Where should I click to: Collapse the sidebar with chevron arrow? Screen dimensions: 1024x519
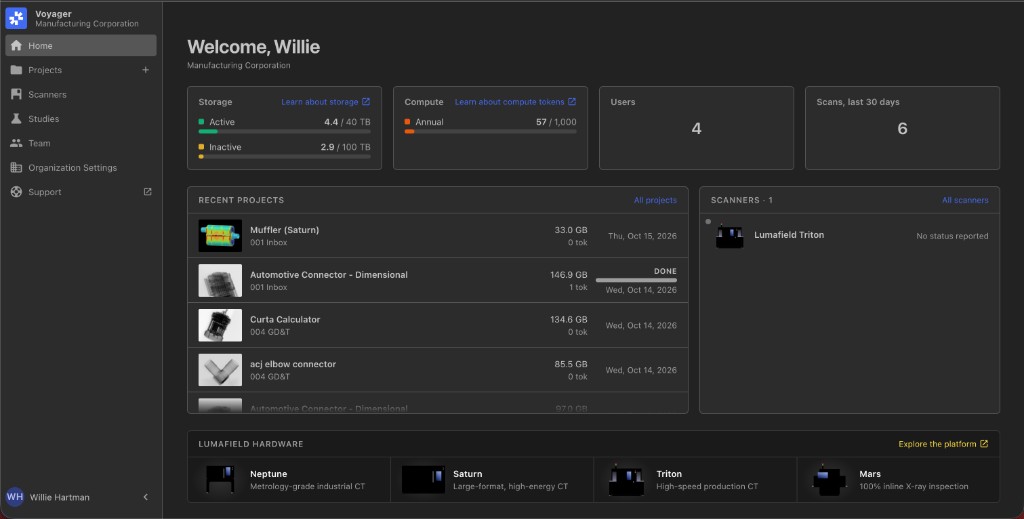[146, 497]
